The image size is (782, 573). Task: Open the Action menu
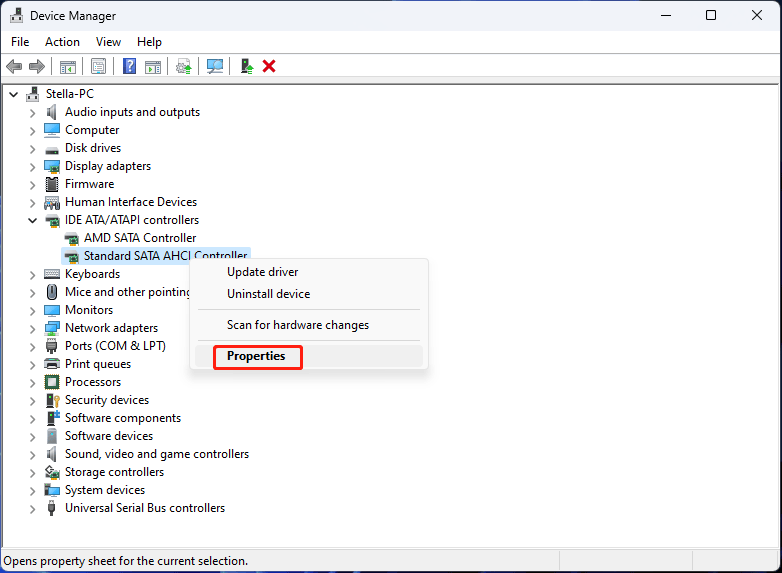62,42
